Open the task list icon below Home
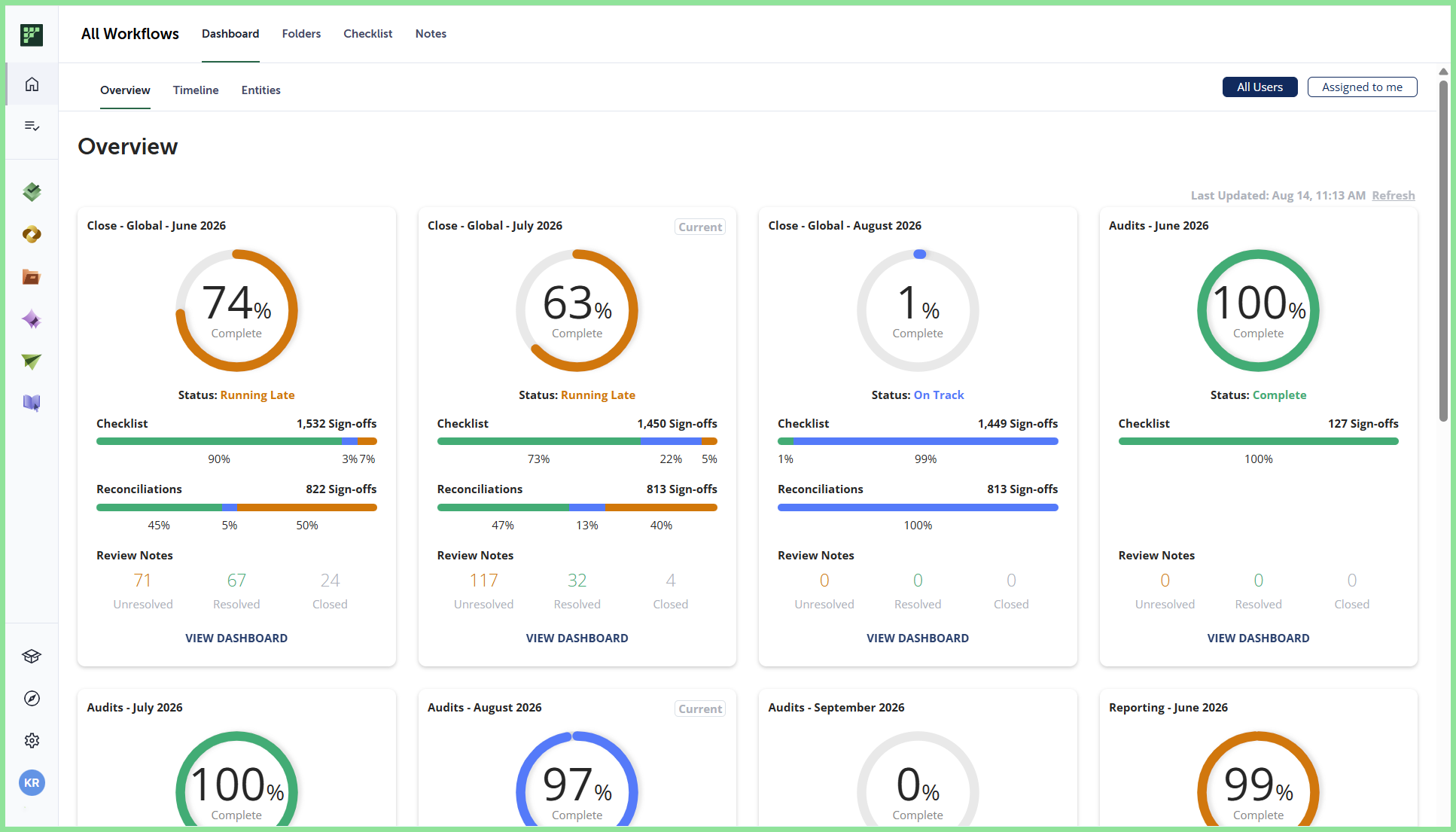This screenshot has height=832, width=1456. tap(32, 126)
